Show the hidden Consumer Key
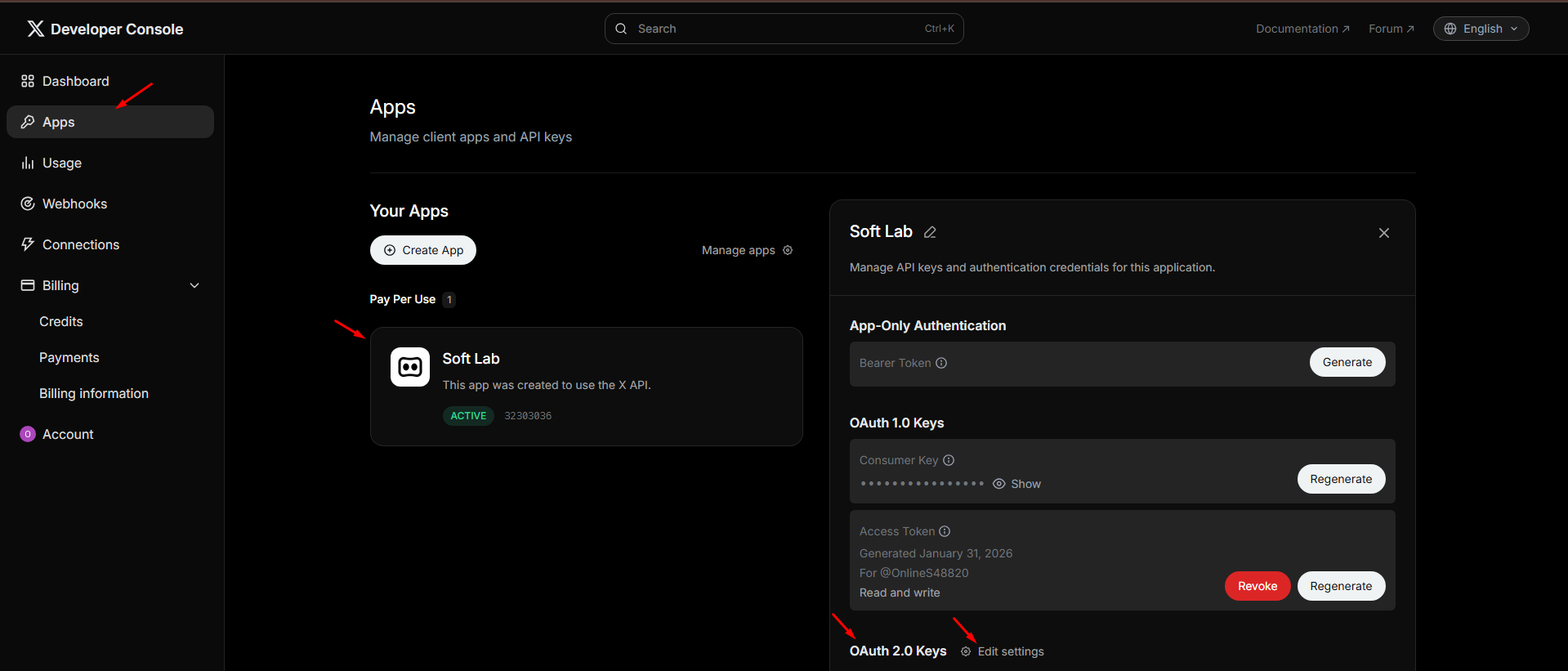The height and width of the screenshot is (671, 1568). click(x=1017, y=484)
